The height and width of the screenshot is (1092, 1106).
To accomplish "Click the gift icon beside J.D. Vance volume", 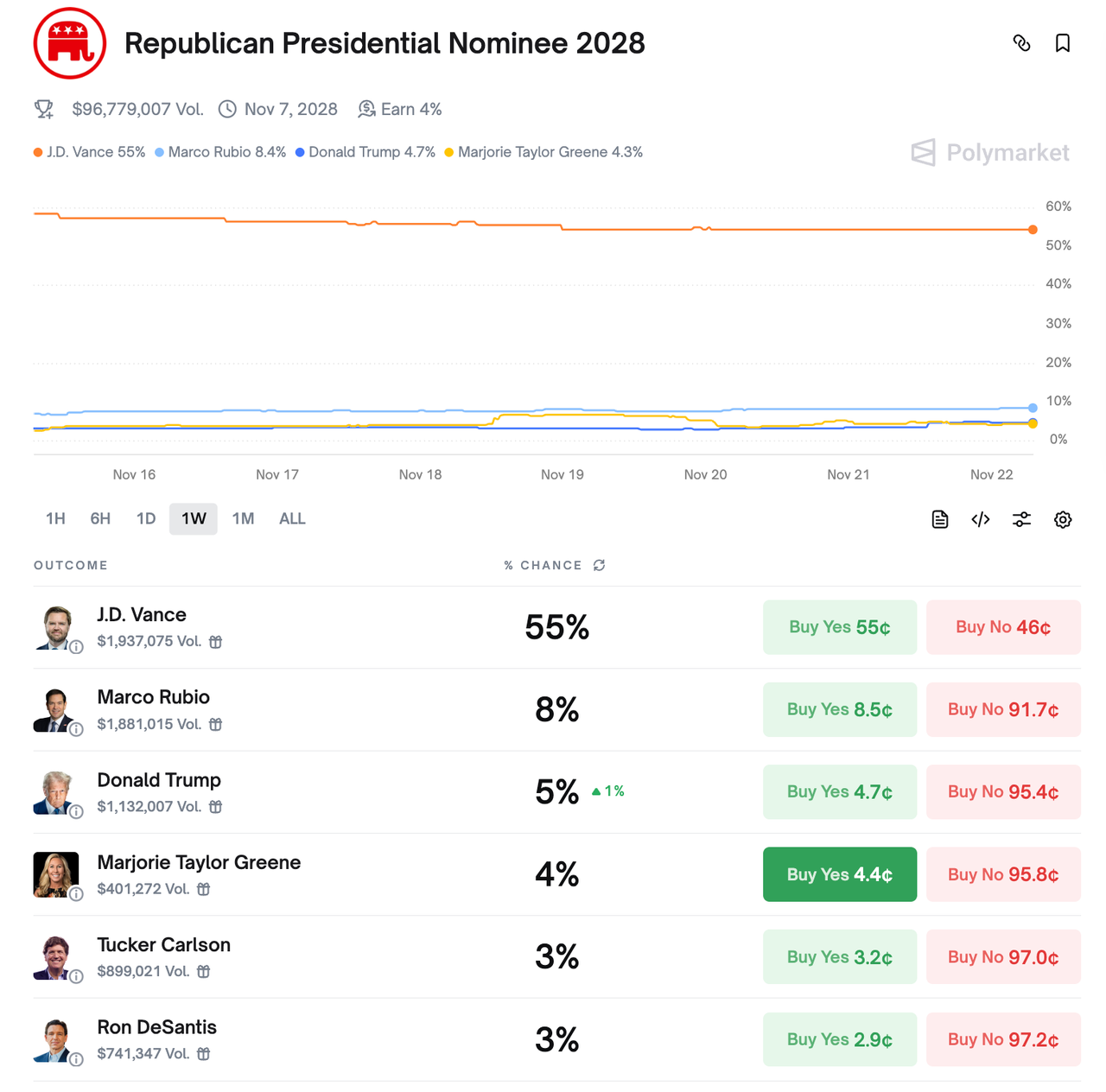I will [216, 642].
